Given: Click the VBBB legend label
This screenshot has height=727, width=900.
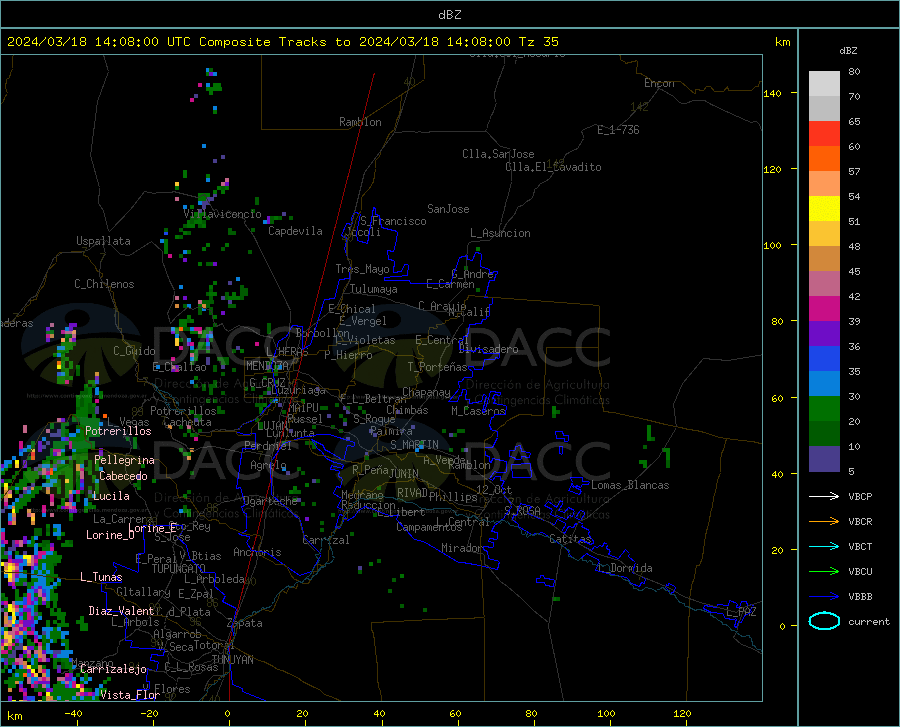Looking at the screenshot, I should coord(860,597).
